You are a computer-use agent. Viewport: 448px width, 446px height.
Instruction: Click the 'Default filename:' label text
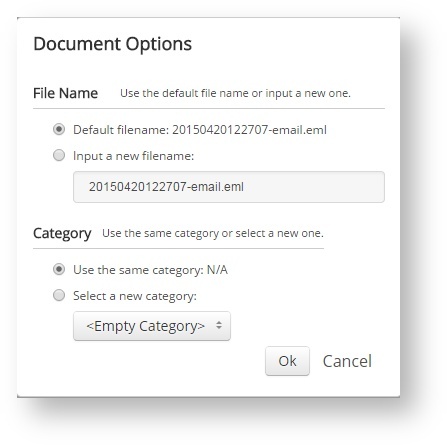tap(121, 130)
